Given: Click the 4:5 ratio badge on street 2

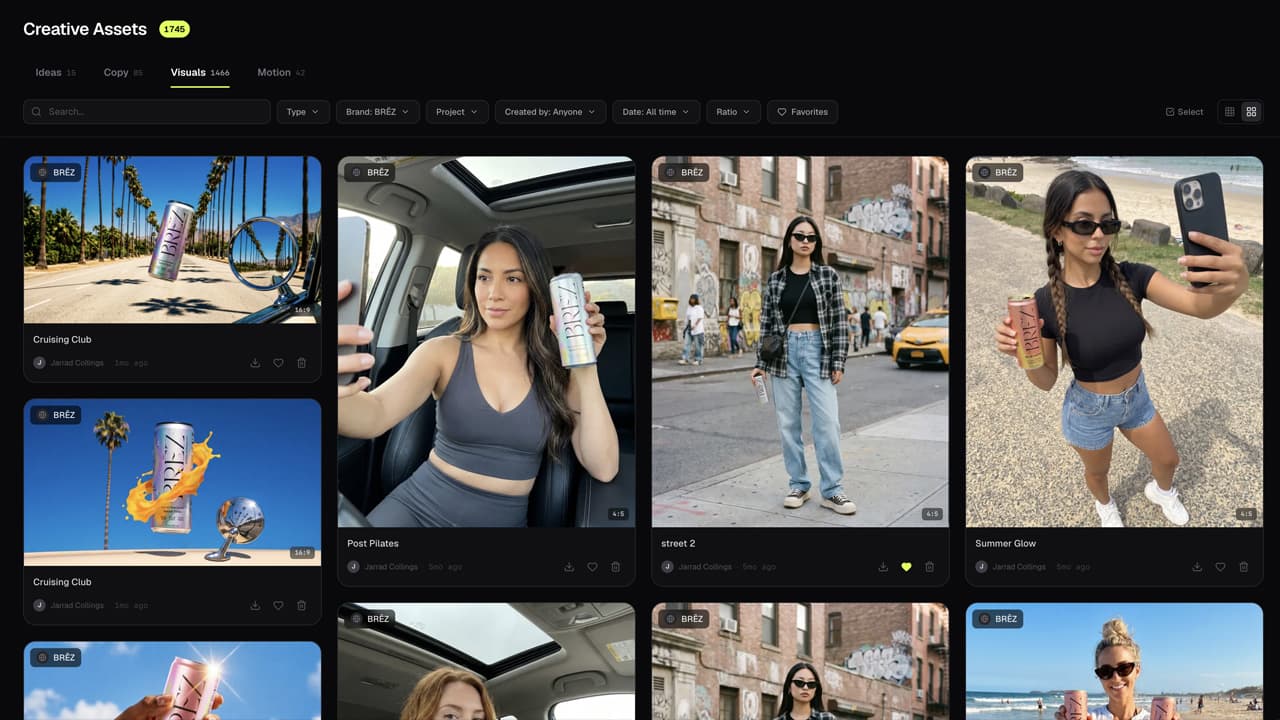Looking at the screenshot, I should pos(932,514).
